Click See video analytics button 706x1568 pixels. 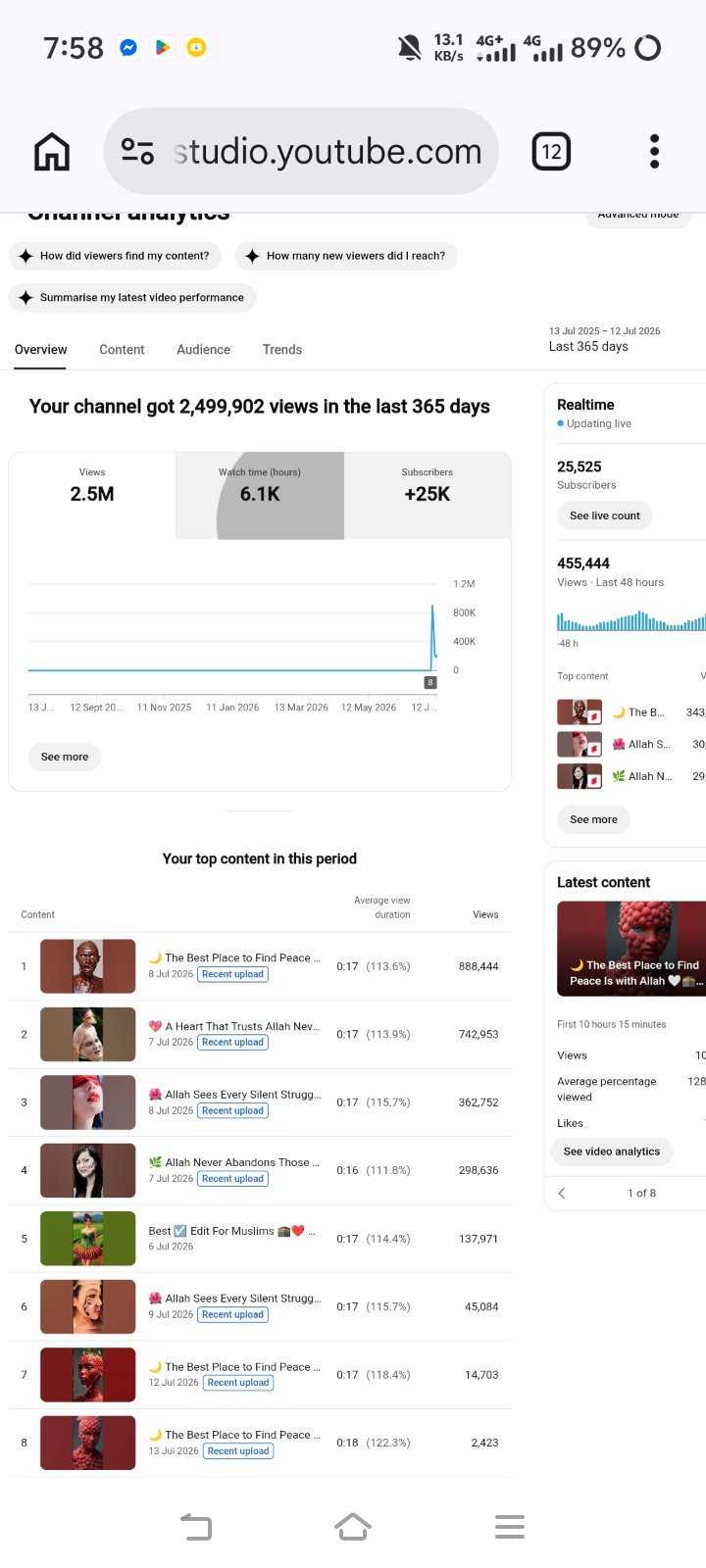(x=612, y=1151)
